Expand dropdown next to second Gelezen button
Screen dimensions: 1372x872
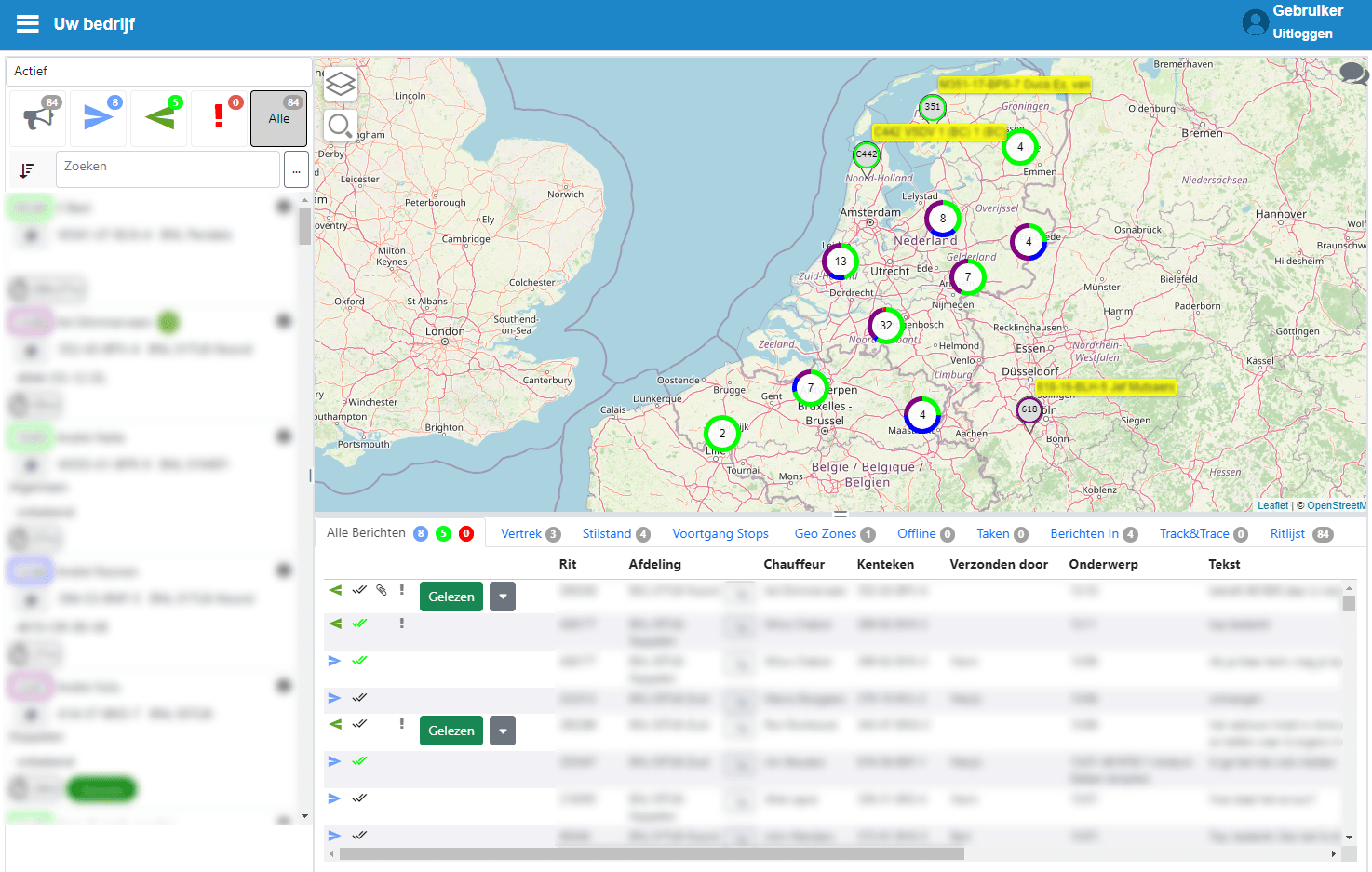point(503,731)
